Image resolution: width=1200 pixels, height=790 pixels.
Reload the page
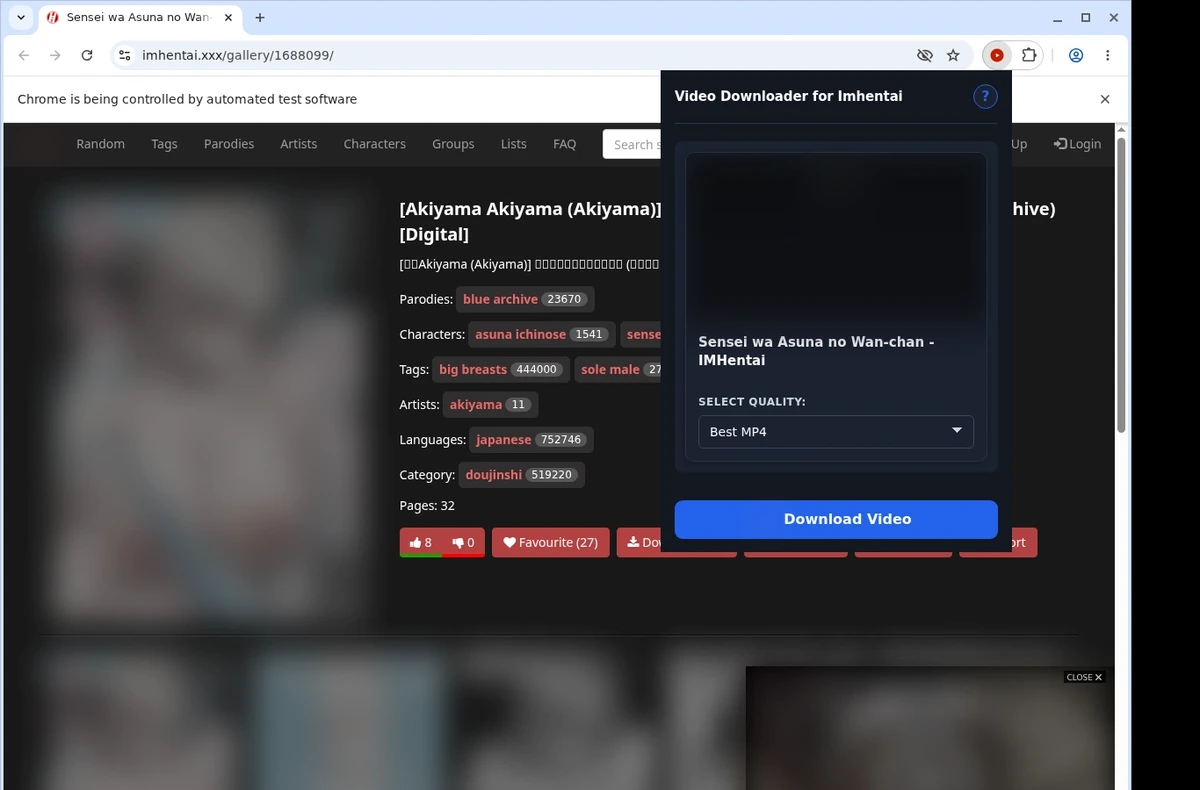[x=87, y=55]
